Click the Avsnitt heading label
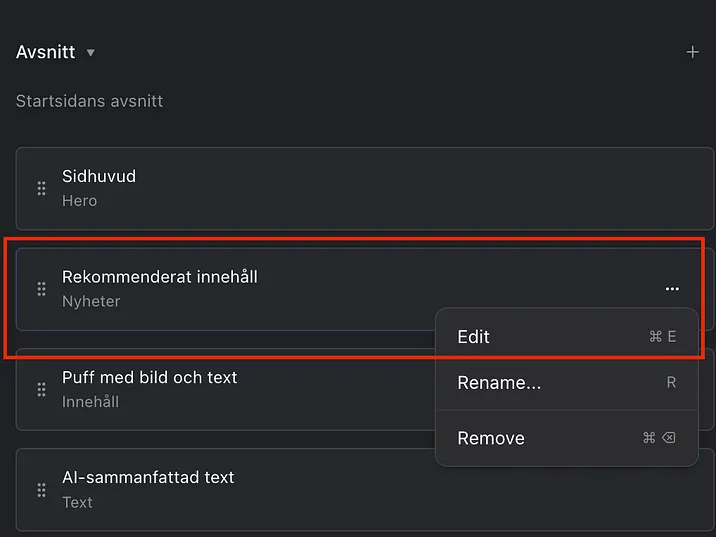This screenshot has width=716, height=537. click(45, 52)
